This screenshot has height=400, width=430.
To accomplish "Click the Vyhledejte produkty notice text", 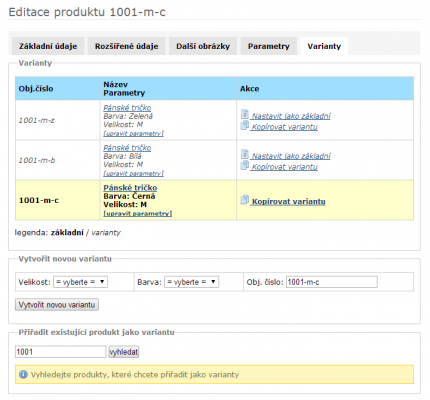I will (x=135, y=375).
